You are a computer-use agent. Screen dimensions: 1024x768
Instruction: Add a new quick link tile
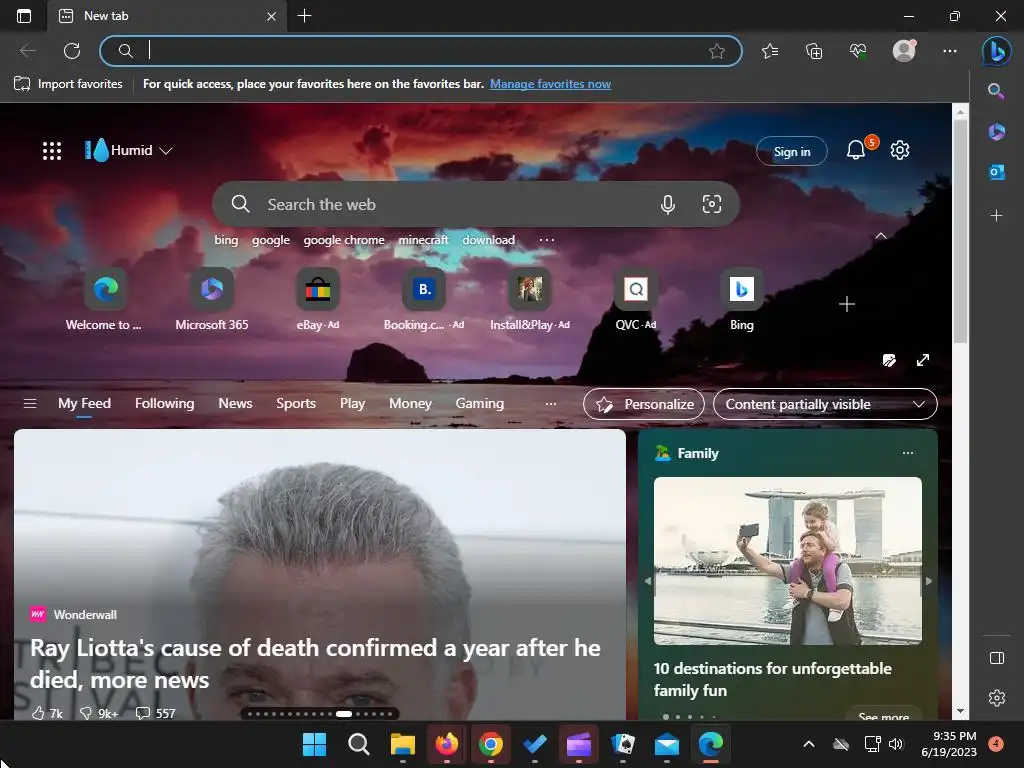tap(847, 304)
